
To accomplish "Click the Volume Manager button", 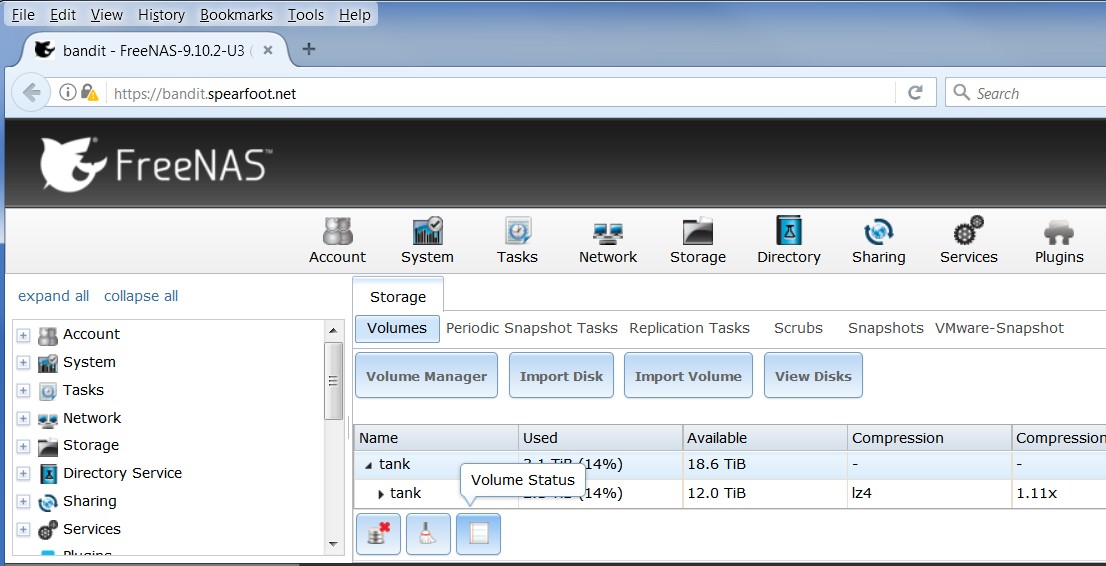I will coord(427,375).
